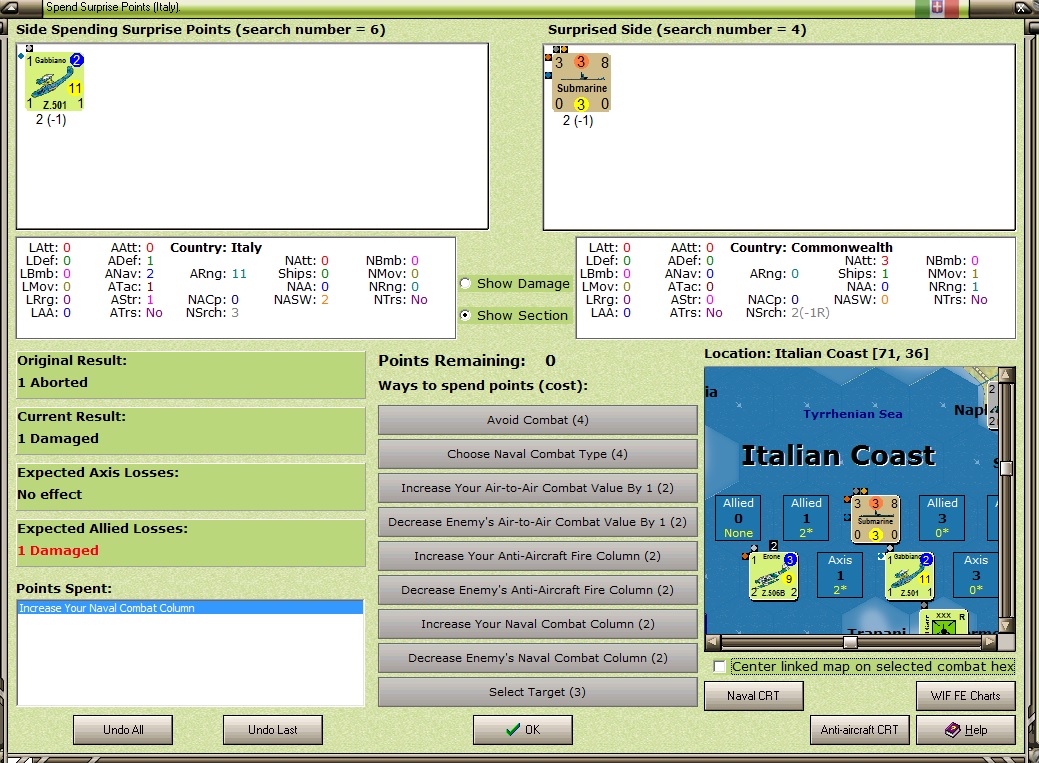The width and height of the screenshot is (1039, 763).
Task: Click the 'Italian Coast' sea area label
Action: [x=838, y=455]
